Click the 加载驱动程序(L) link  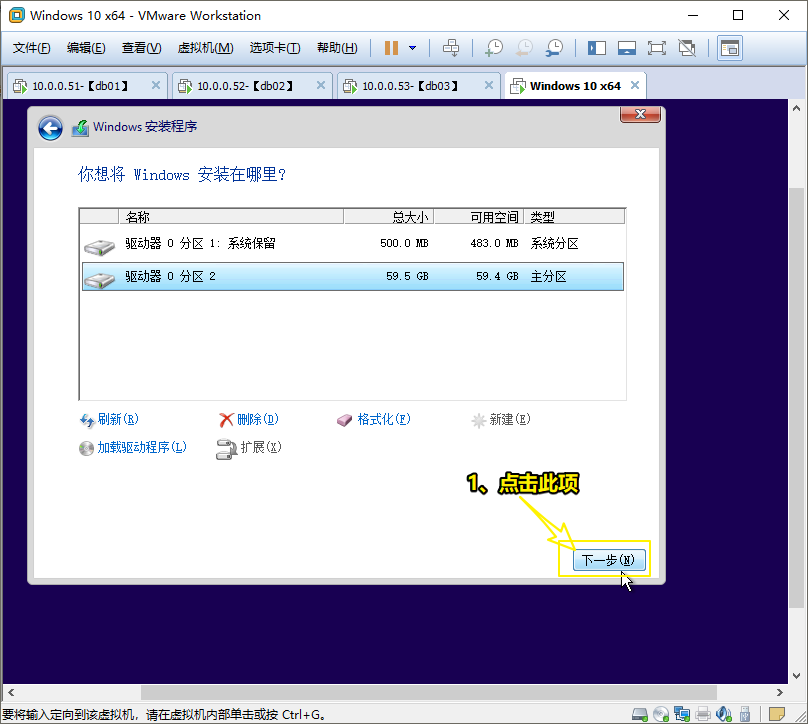tap(142, 447)
